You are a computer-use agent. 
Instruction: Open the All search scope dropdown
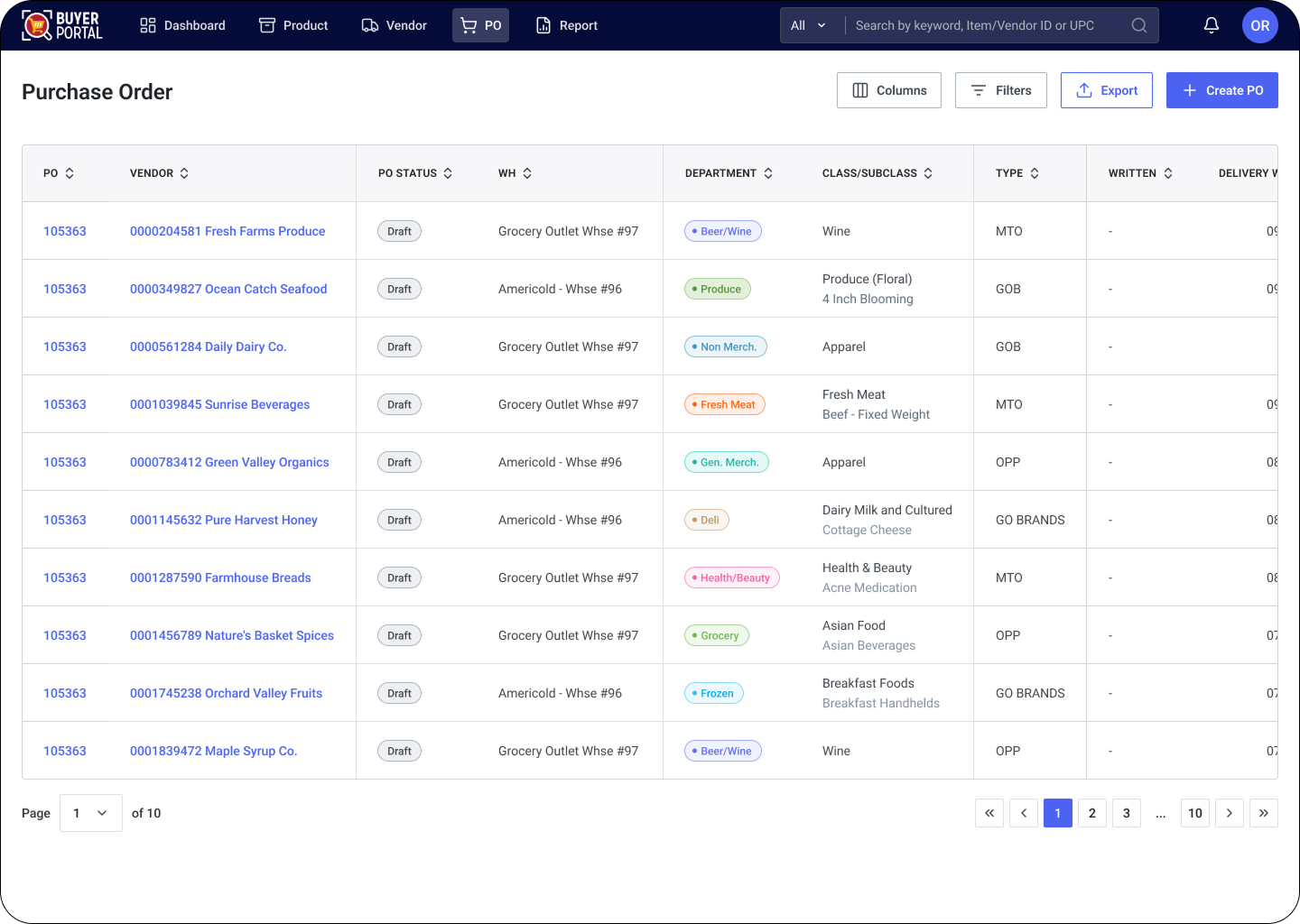point(809,25)
